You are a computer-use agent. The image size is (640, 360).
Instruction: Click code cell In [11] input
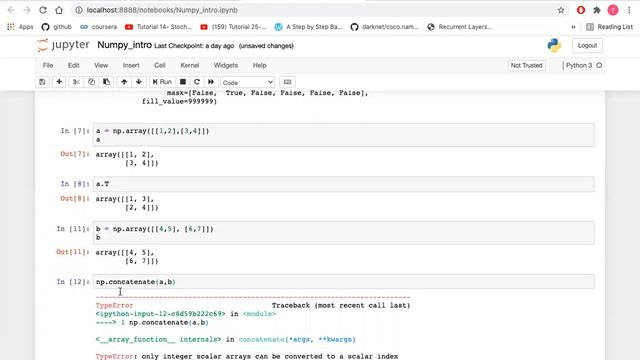(344, 233)
